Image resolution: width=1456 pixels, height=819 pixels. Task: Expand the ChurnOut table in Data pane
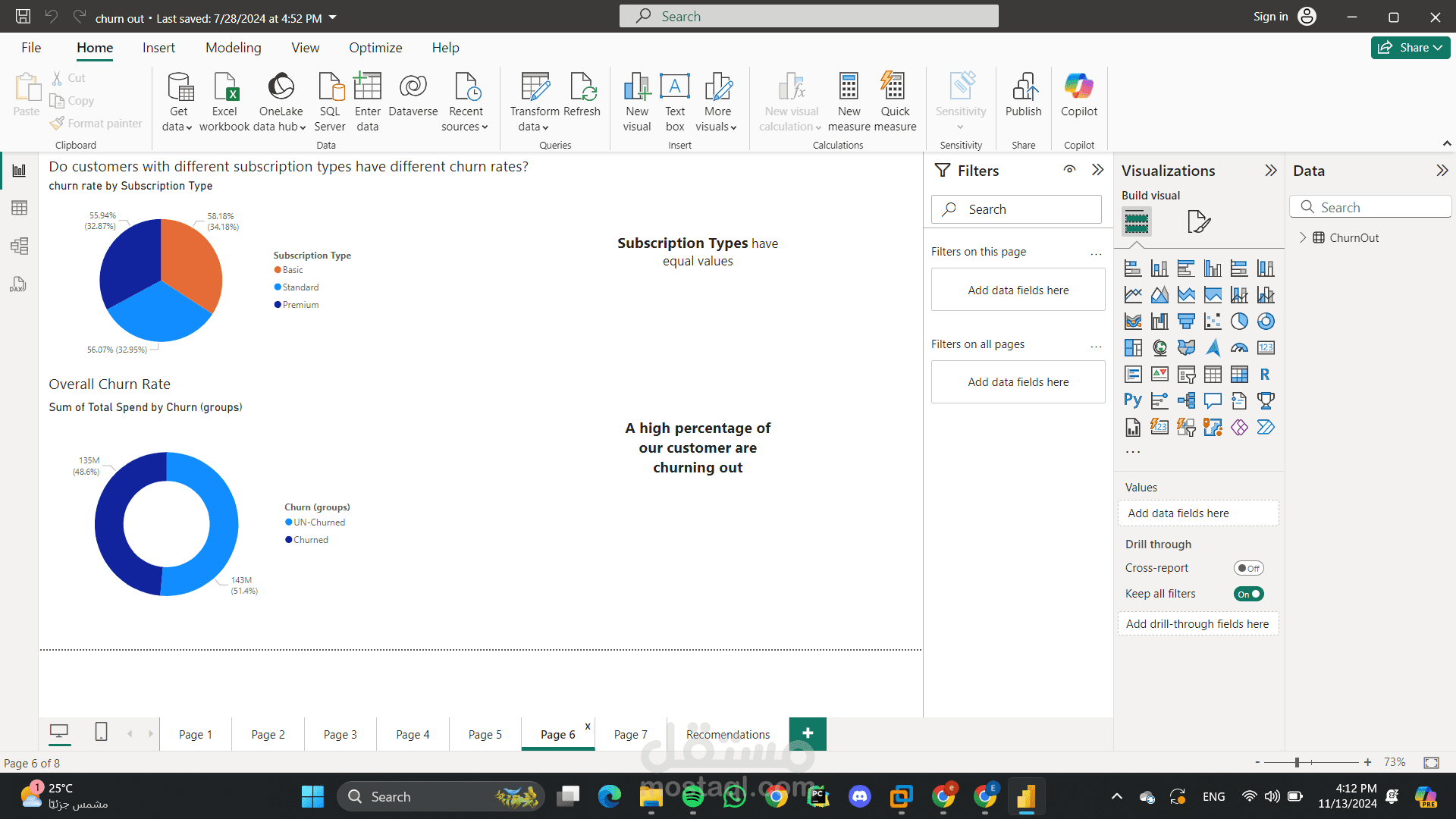[x=1303, y=237]
